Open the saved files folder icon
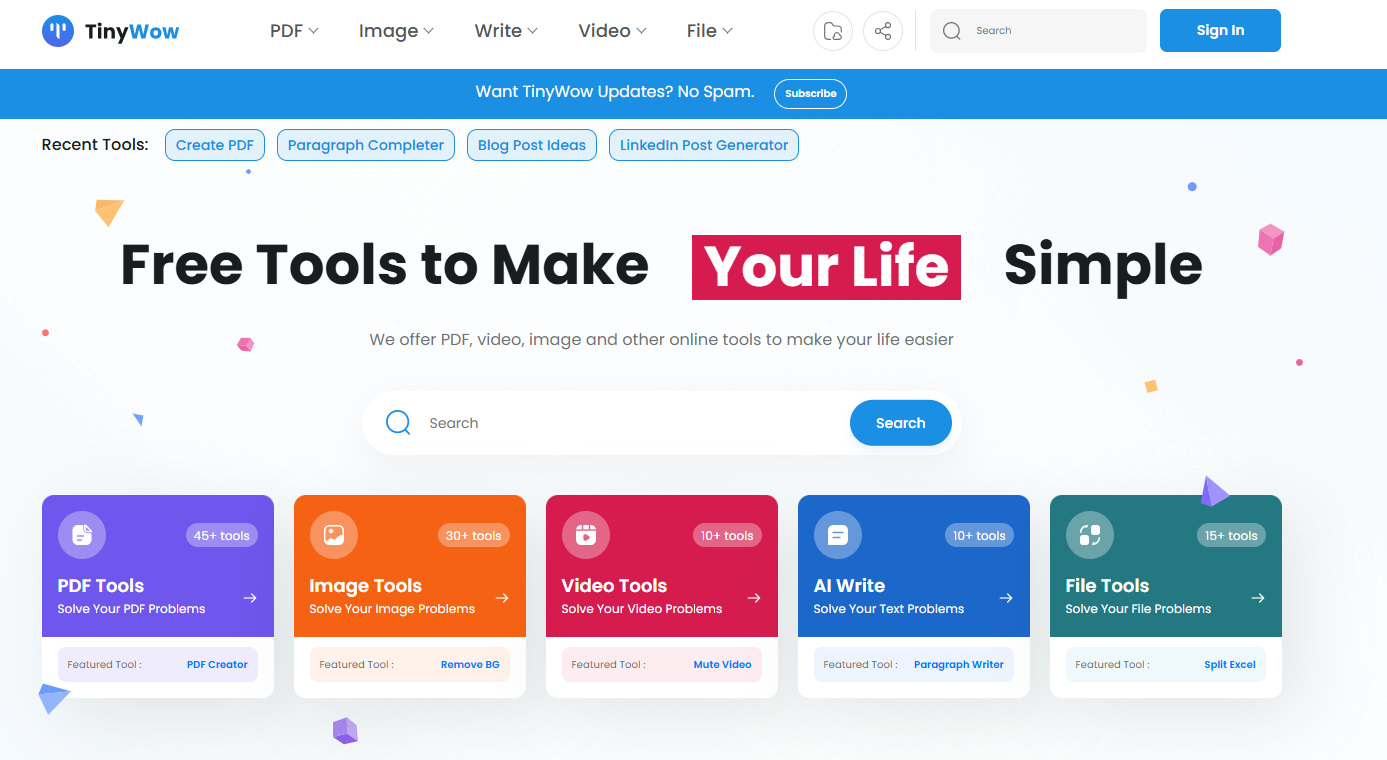This screenshot has height=760, width=1387. point(833,31)
